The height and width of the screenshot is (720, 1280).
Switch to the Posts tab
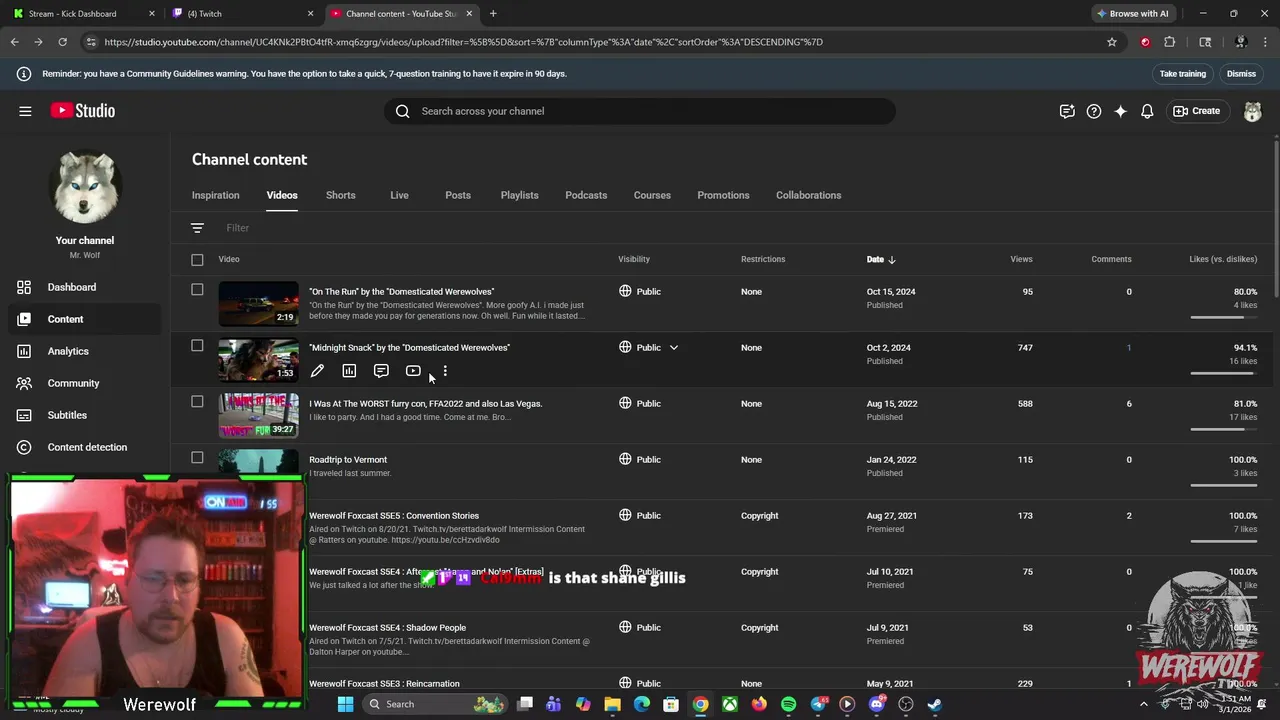[458, 195]
